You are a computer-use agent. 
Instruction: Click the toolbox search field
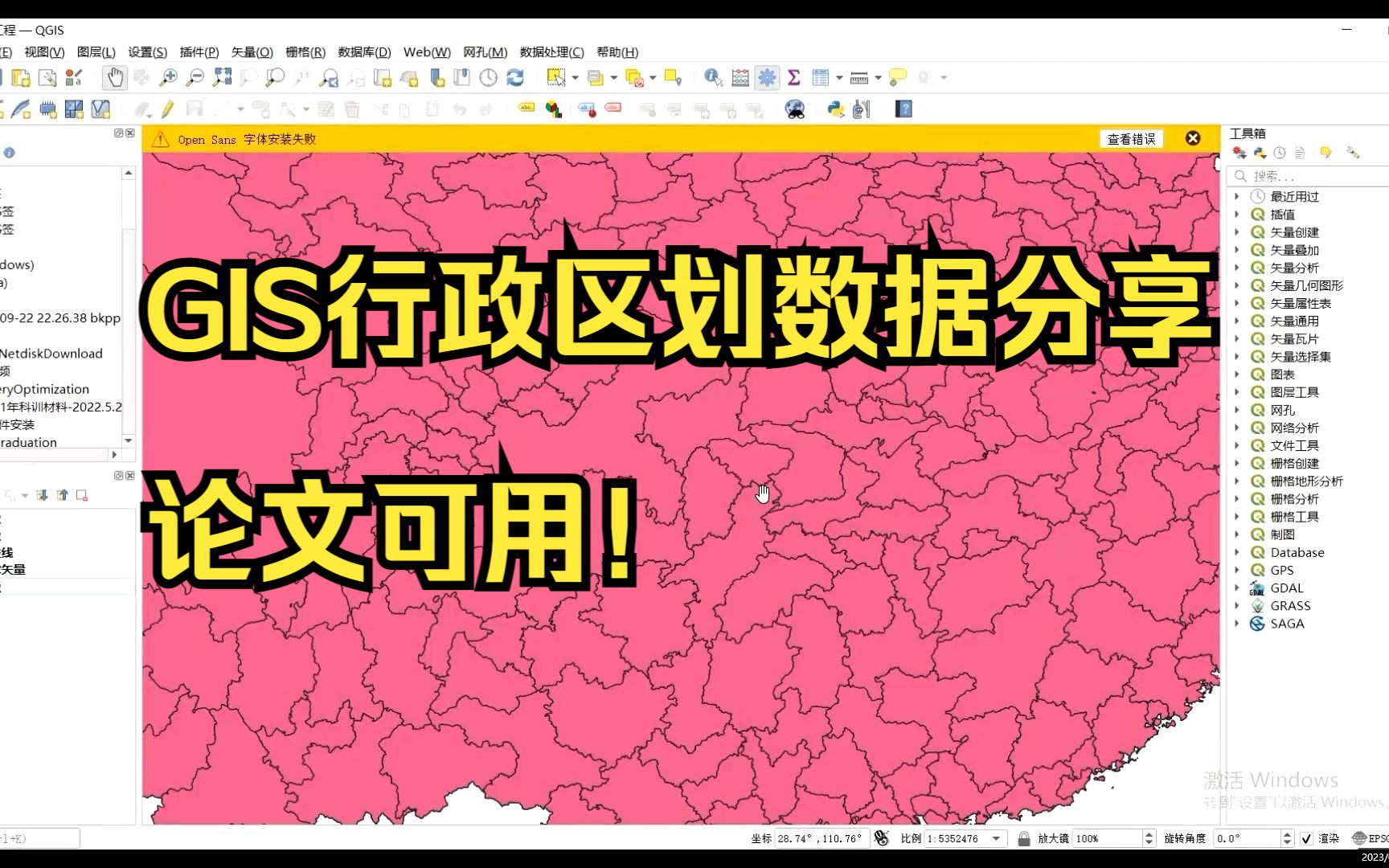click(x=1306, y=175)
